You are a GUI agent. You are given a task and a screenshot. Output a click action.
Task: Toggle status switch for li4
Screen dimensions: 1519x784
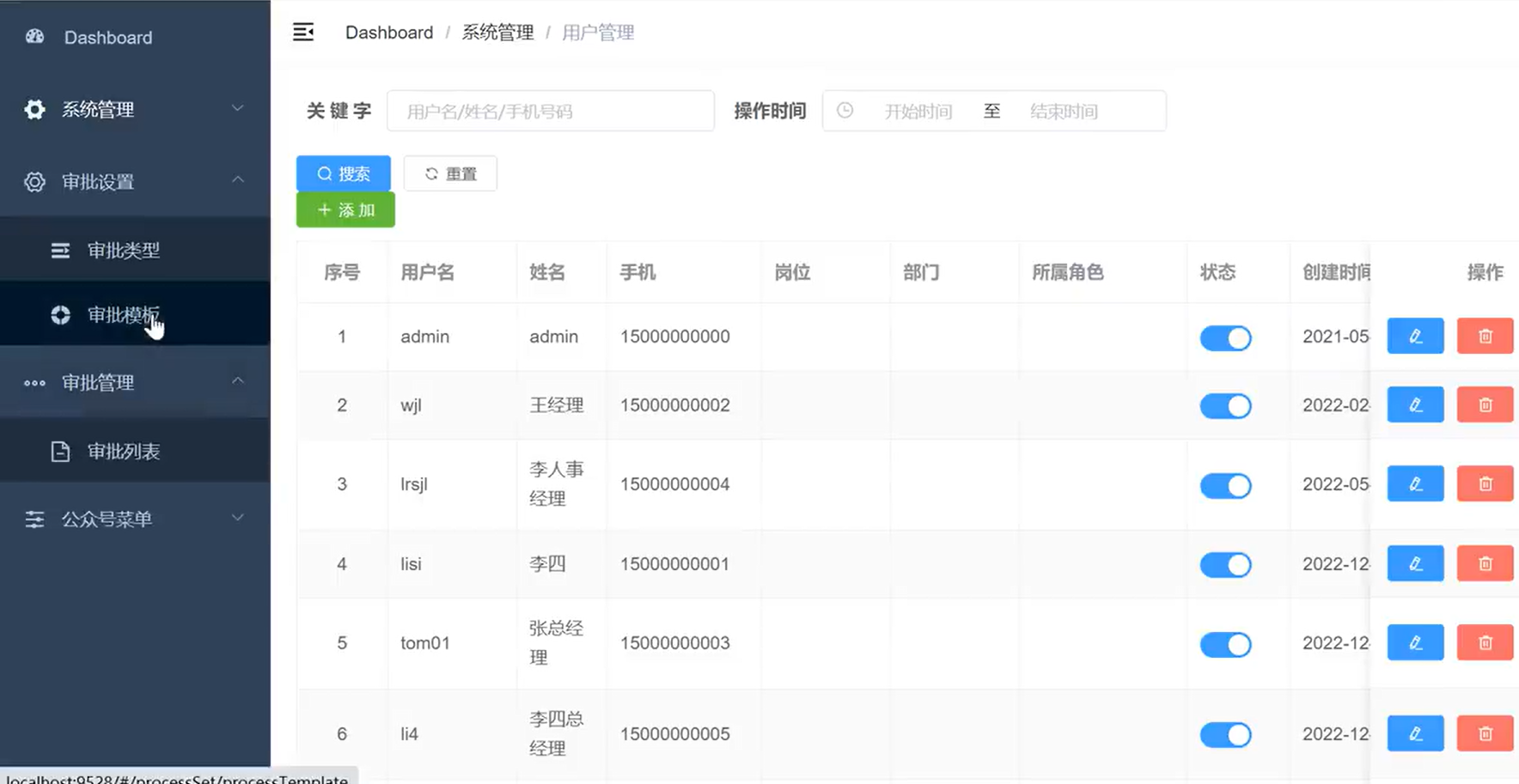pos(1225,735)
